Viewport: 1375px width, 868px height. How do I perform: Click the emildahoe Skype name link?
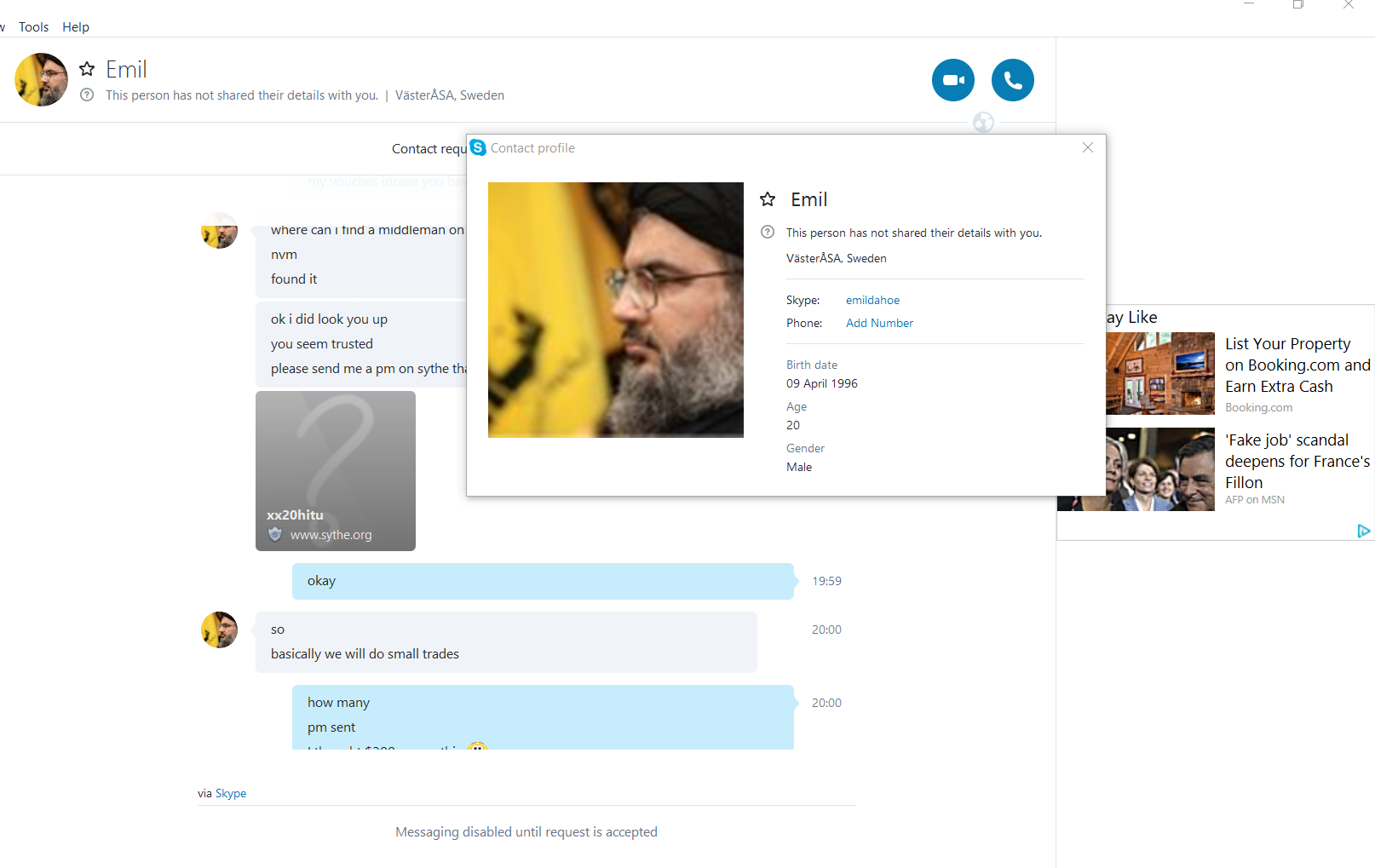click(x=872, y=300)
